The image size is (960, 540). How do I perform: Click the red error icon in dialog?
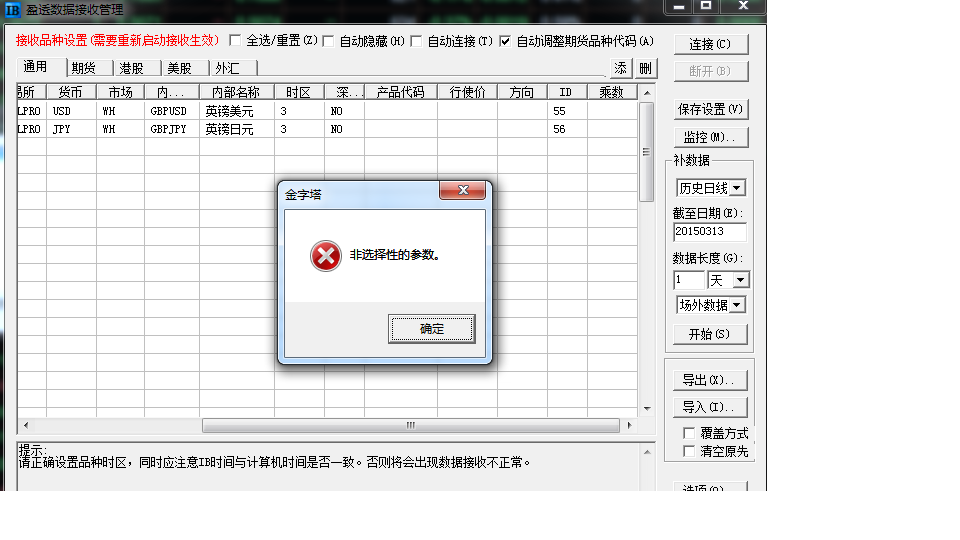tap(326, 256)
